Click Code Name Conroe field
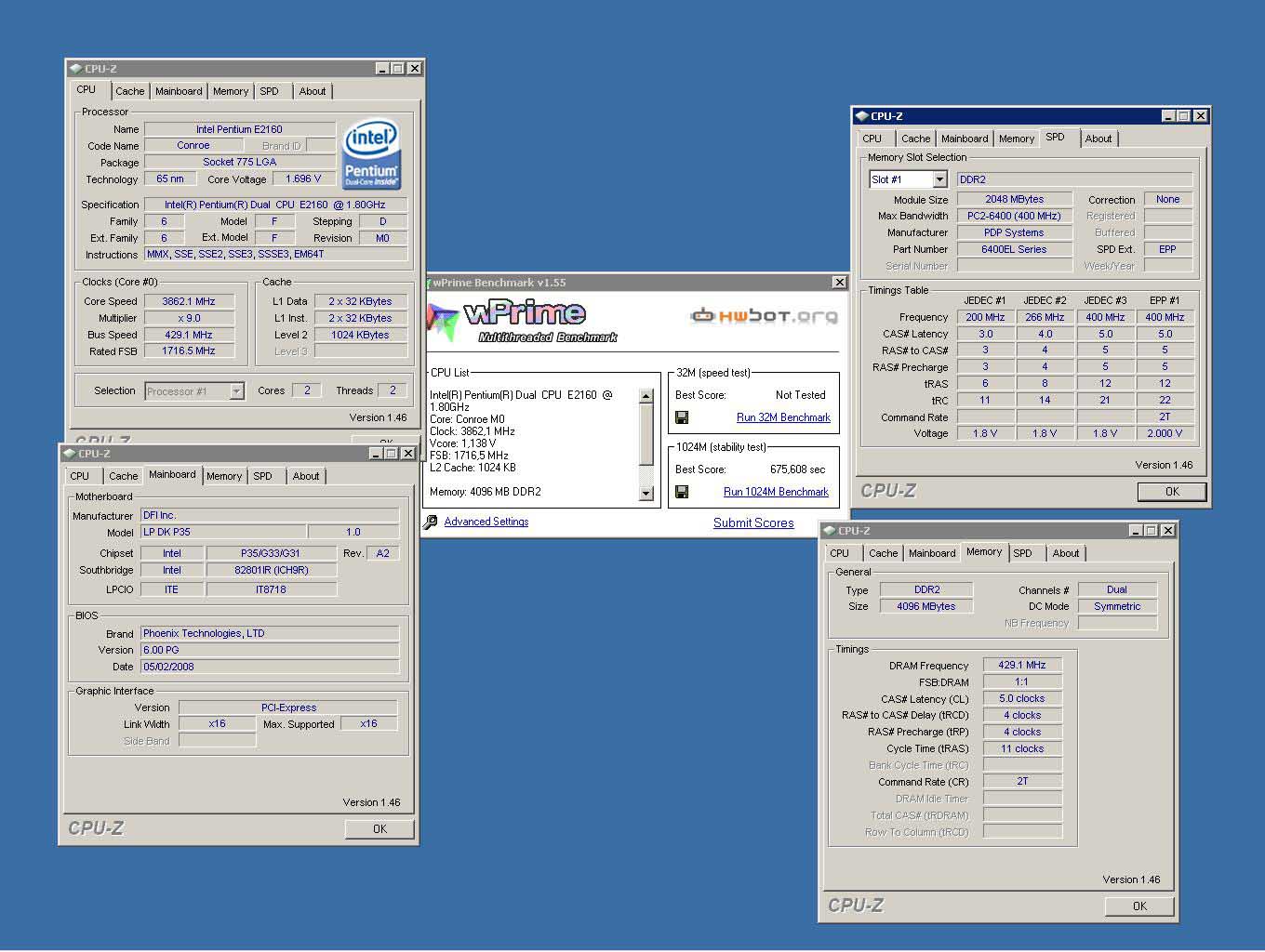The height and width of the screenshot is (952, 1265). 193,145
